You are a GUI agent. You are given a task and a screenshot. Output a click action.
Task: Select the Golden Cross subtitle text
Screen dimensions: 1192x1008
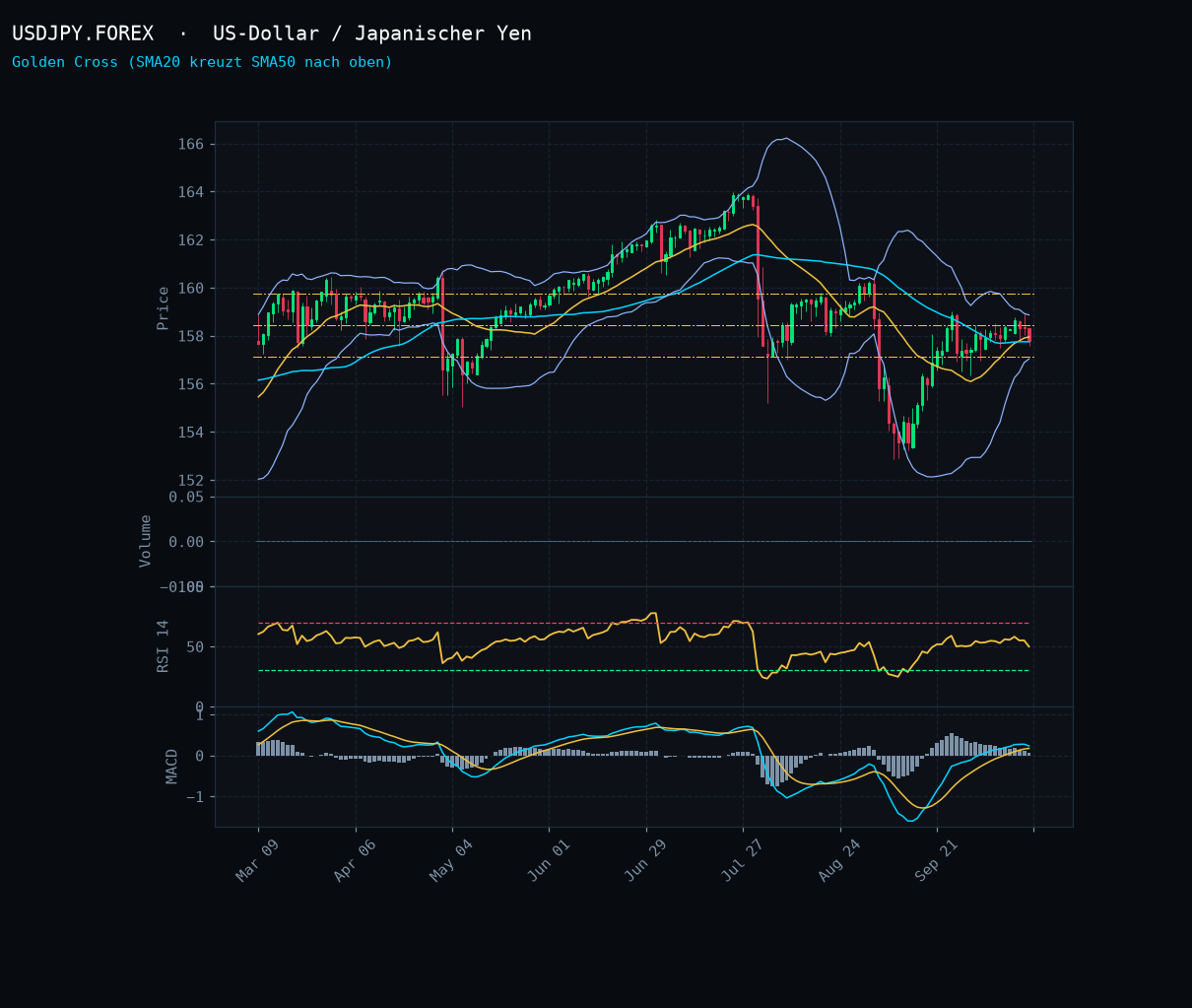[x=202, y=62]
